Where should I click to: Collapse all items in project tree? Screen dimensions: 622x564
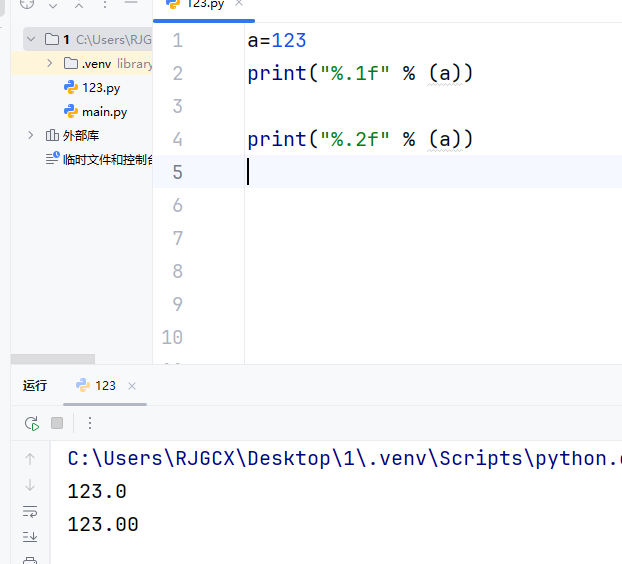[79, 5]
